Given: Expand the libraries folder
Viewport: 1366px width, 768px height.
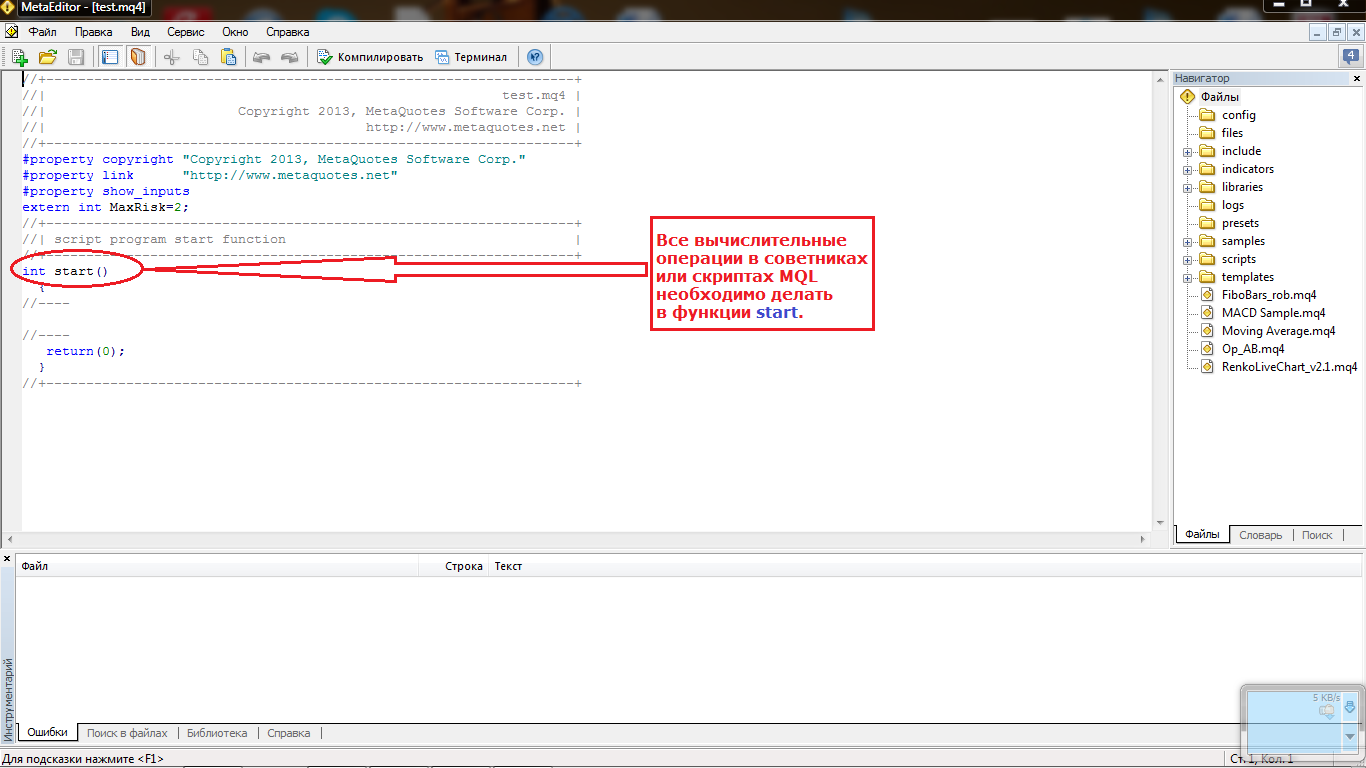Looking at the screenshot, I should click(x=1188, y=188).
